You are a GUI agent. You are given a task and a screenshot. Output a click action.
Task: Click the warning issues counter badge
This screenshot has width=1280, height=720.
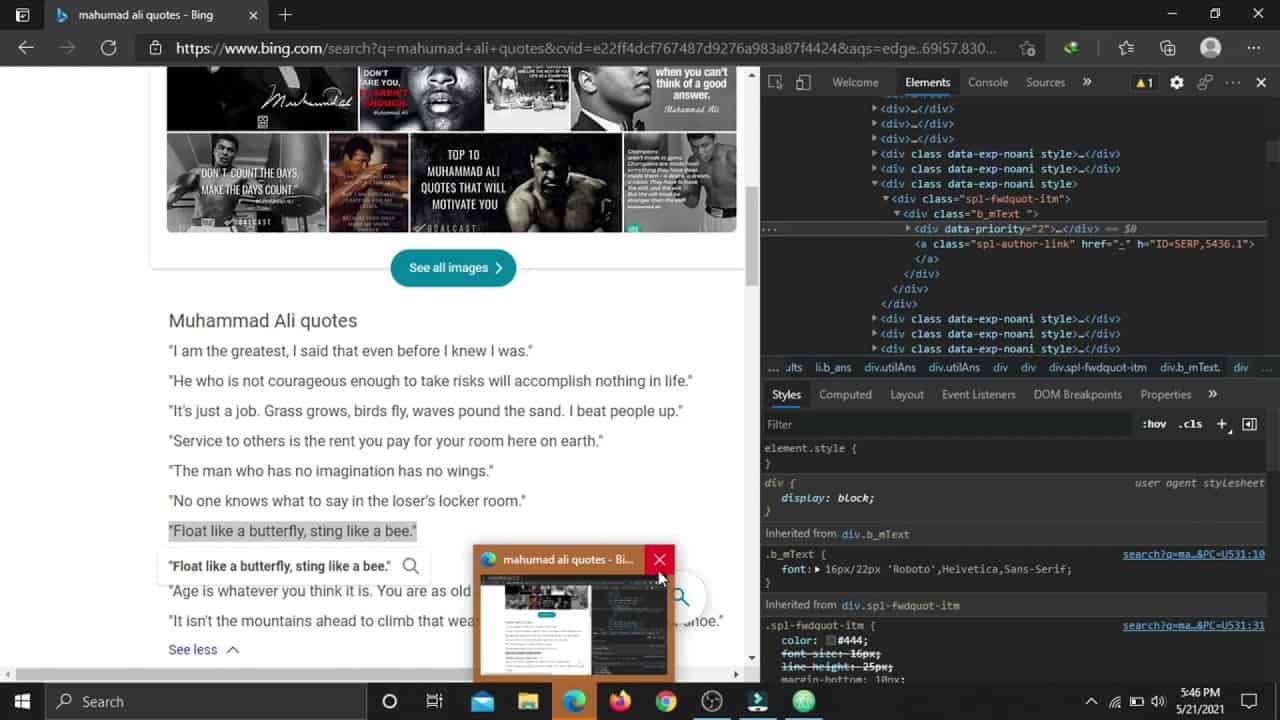click(1144, 83)
